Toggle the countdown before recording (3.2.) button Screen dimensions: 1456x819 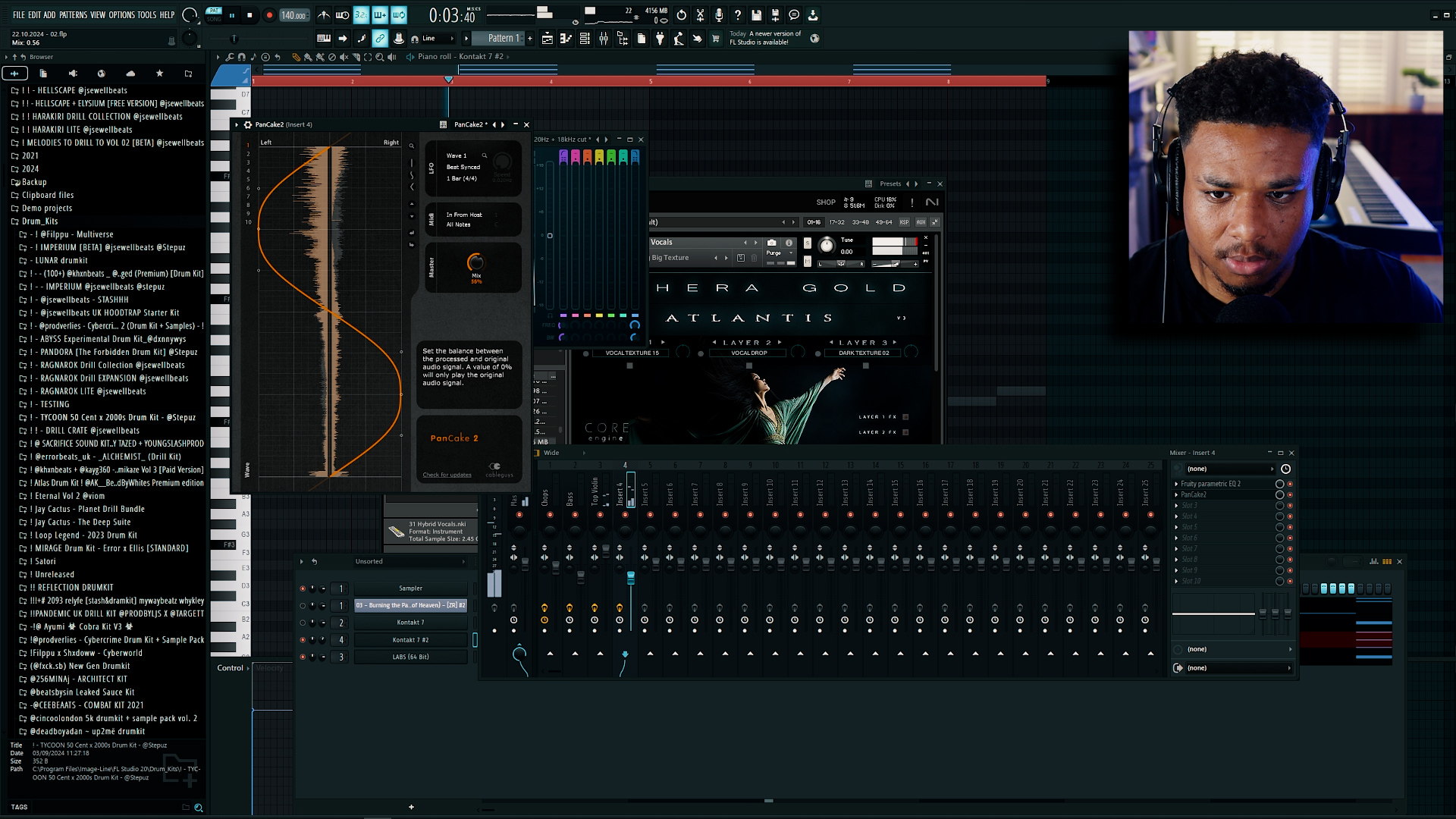(361, 15)
